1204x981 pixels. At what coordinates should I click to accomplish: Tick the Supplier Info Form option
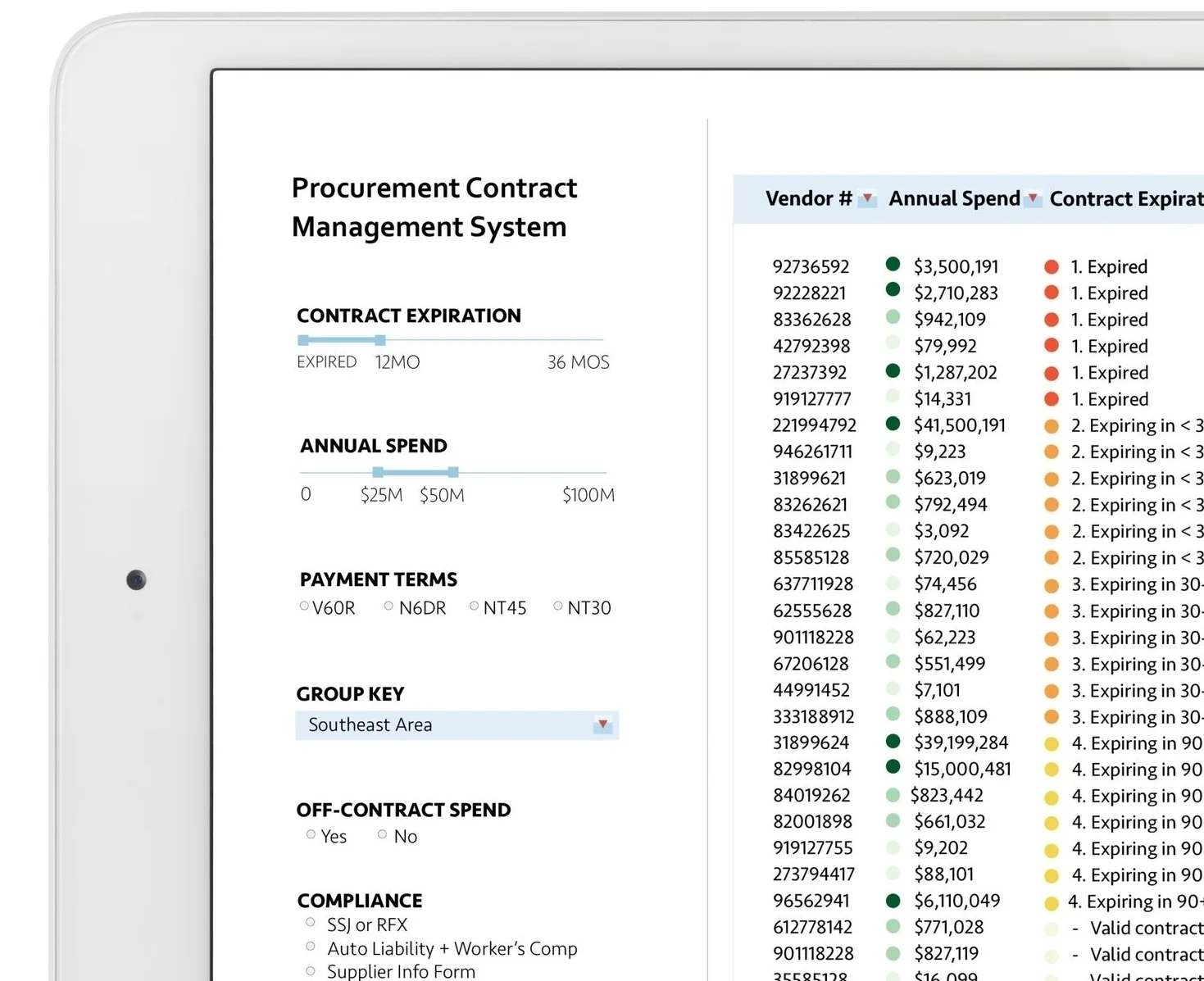[310, 971]
